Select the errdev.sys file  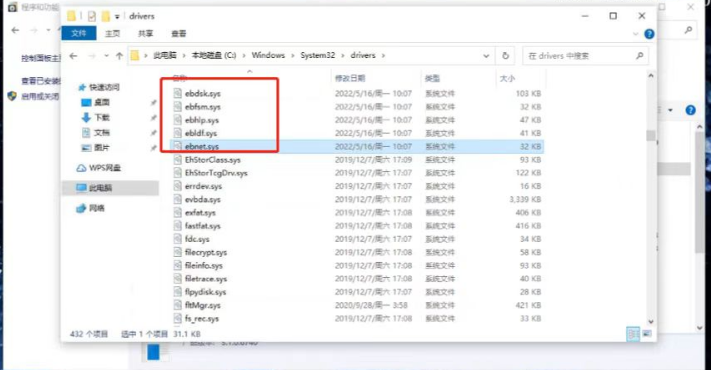203,186
